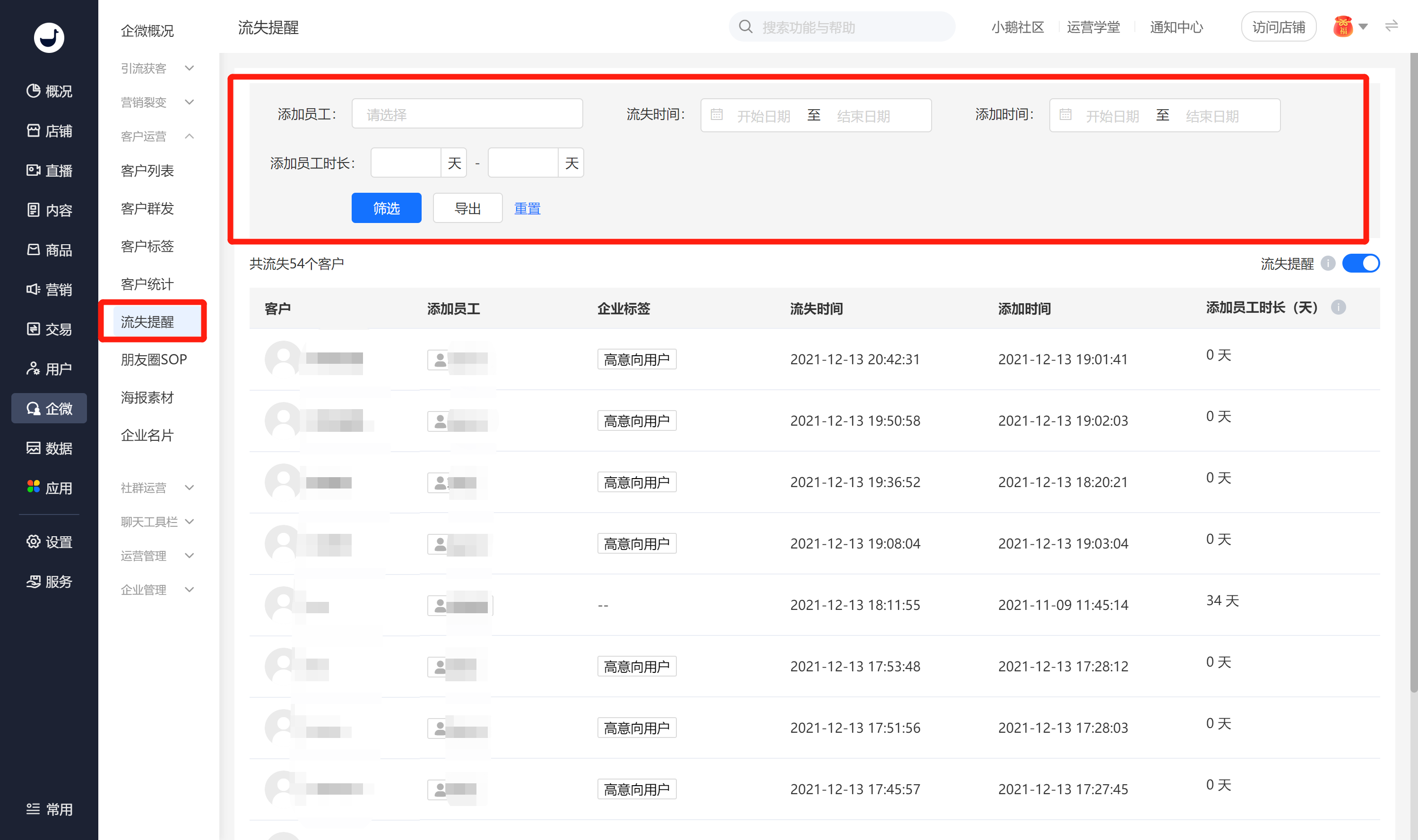Open the 直播 live streaming section
The height and width of the screenshot is (840, 1418).
point(49,171)
